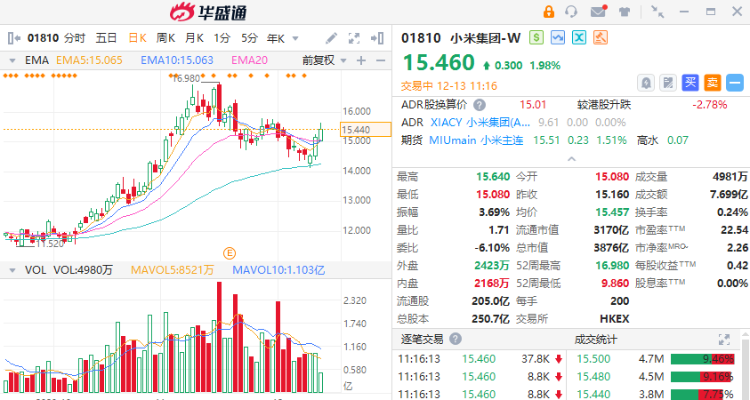This screenshot has width=750, height=400.
Task: Click the 37.8K trade row at 11:16:13
Action: (480, 359)
